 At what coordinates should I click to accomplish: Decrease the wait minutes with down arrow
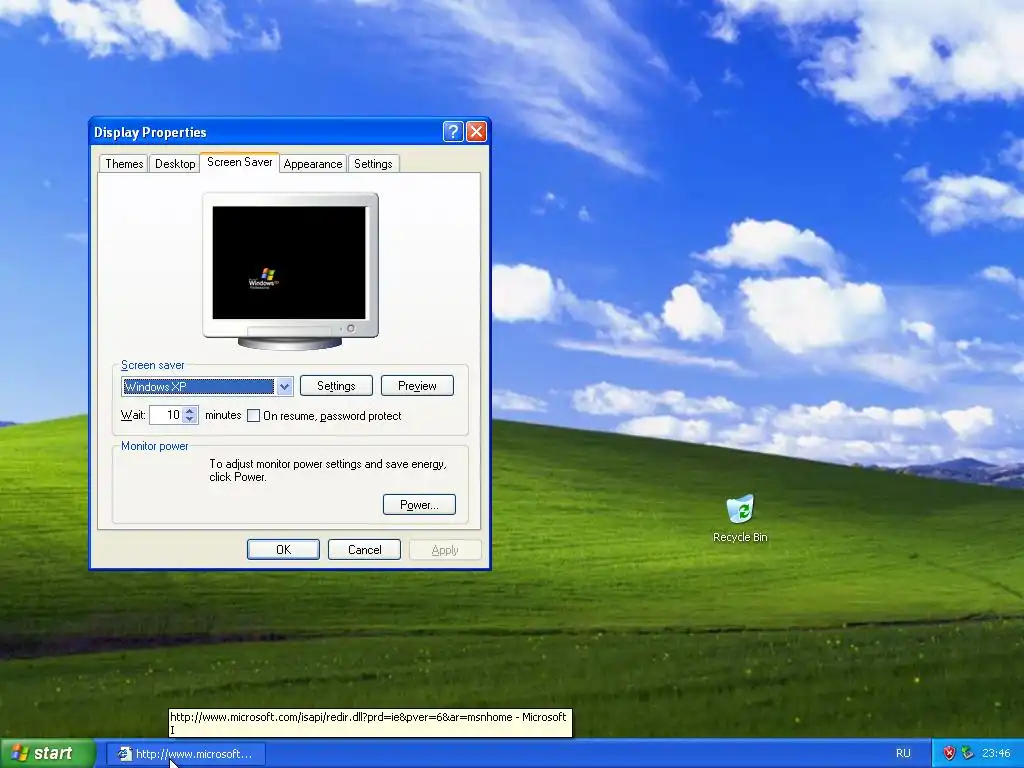(x=190, y=419)
